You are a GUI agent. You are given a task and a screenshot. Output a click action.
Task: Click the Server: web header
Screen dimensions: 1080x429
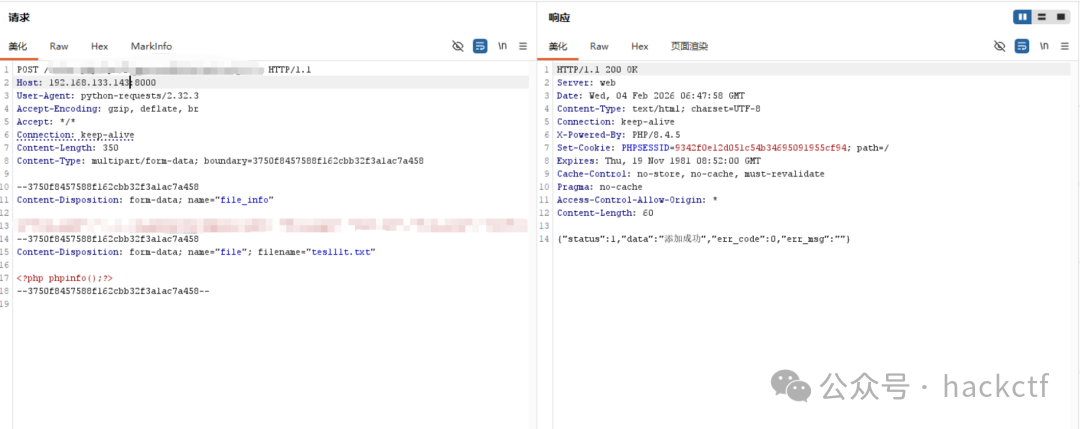586,83
